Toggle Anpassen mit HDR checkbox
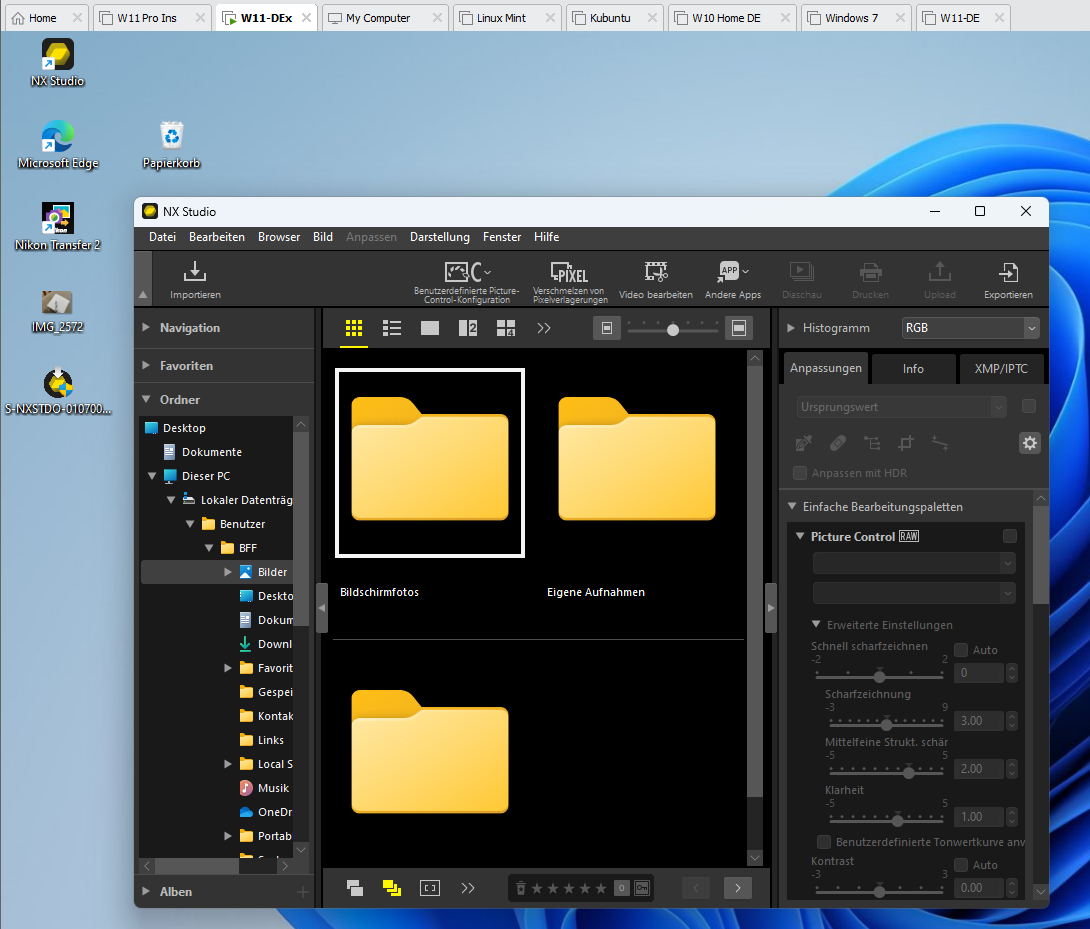1090x929 pixels. coord(800,473)
